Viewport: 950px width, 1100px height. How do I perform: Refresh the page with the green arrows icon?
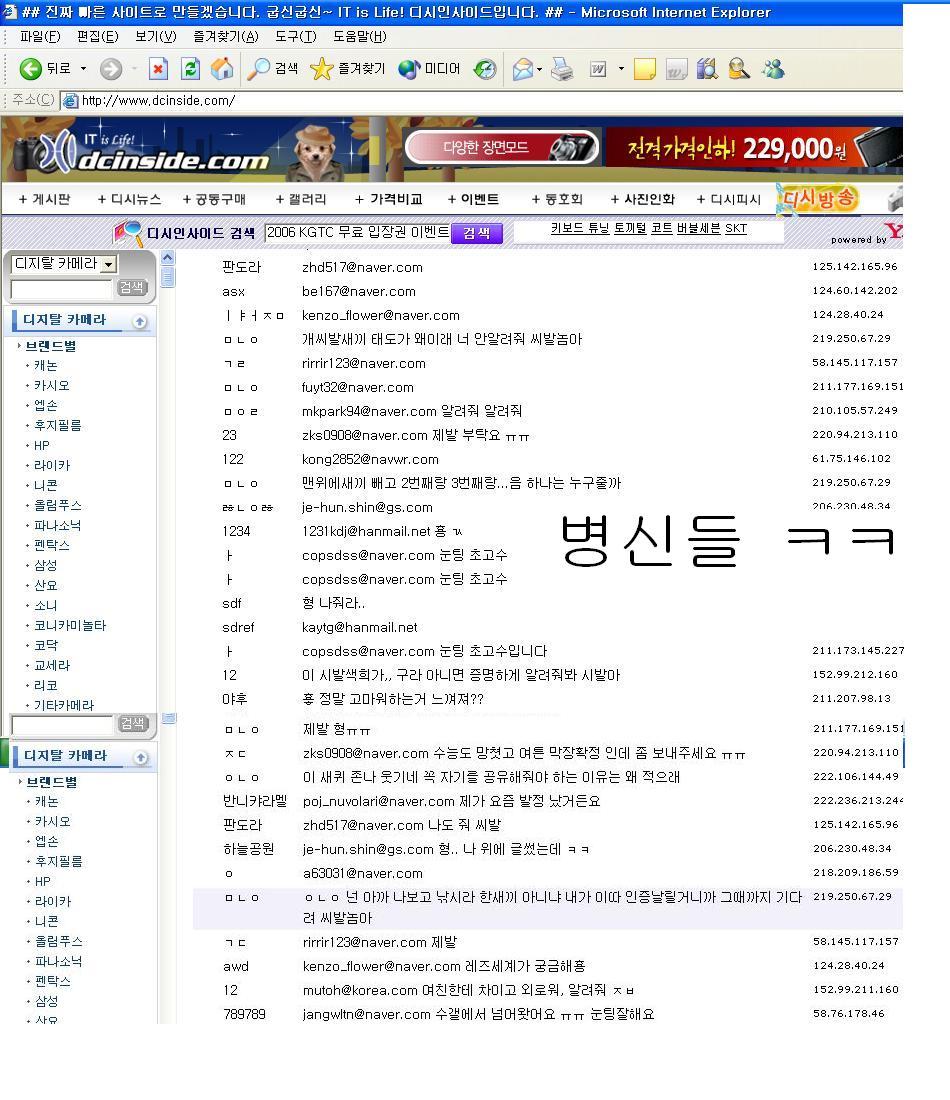click(x=190, y=69)
